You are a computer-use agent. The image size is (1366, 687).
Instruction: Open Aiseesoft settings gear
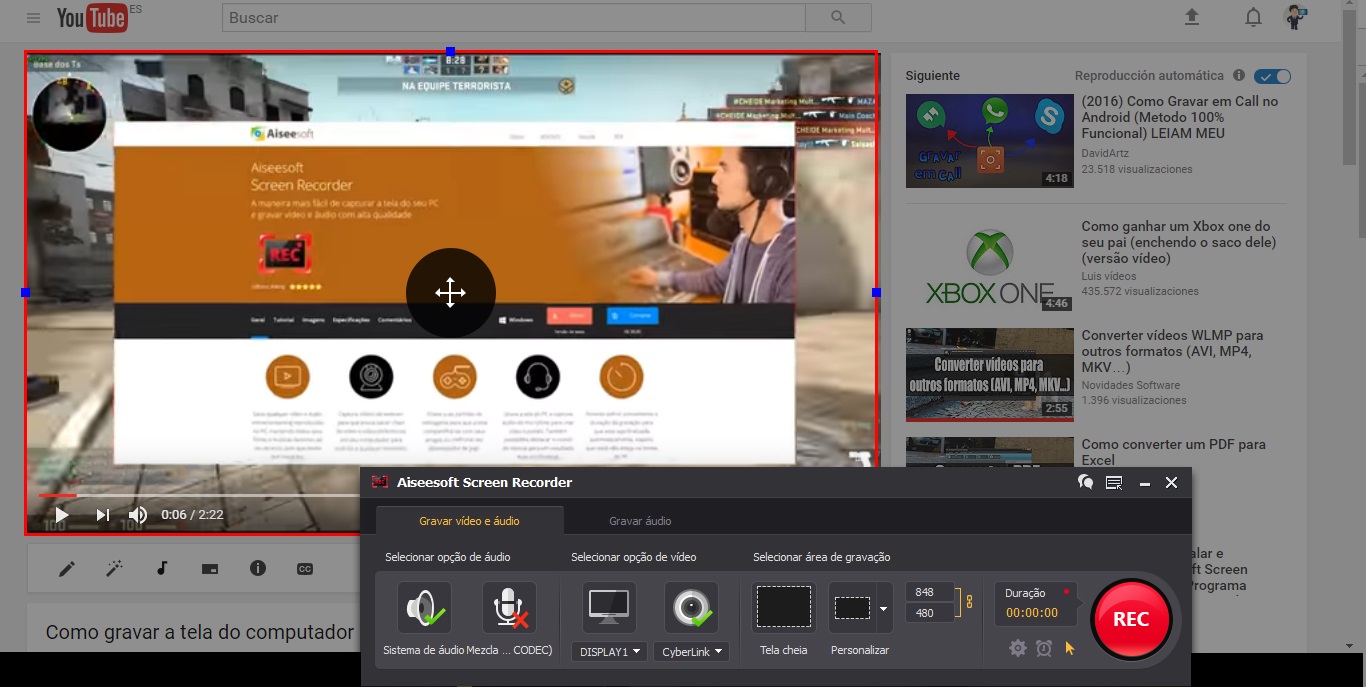point(1018,648)
